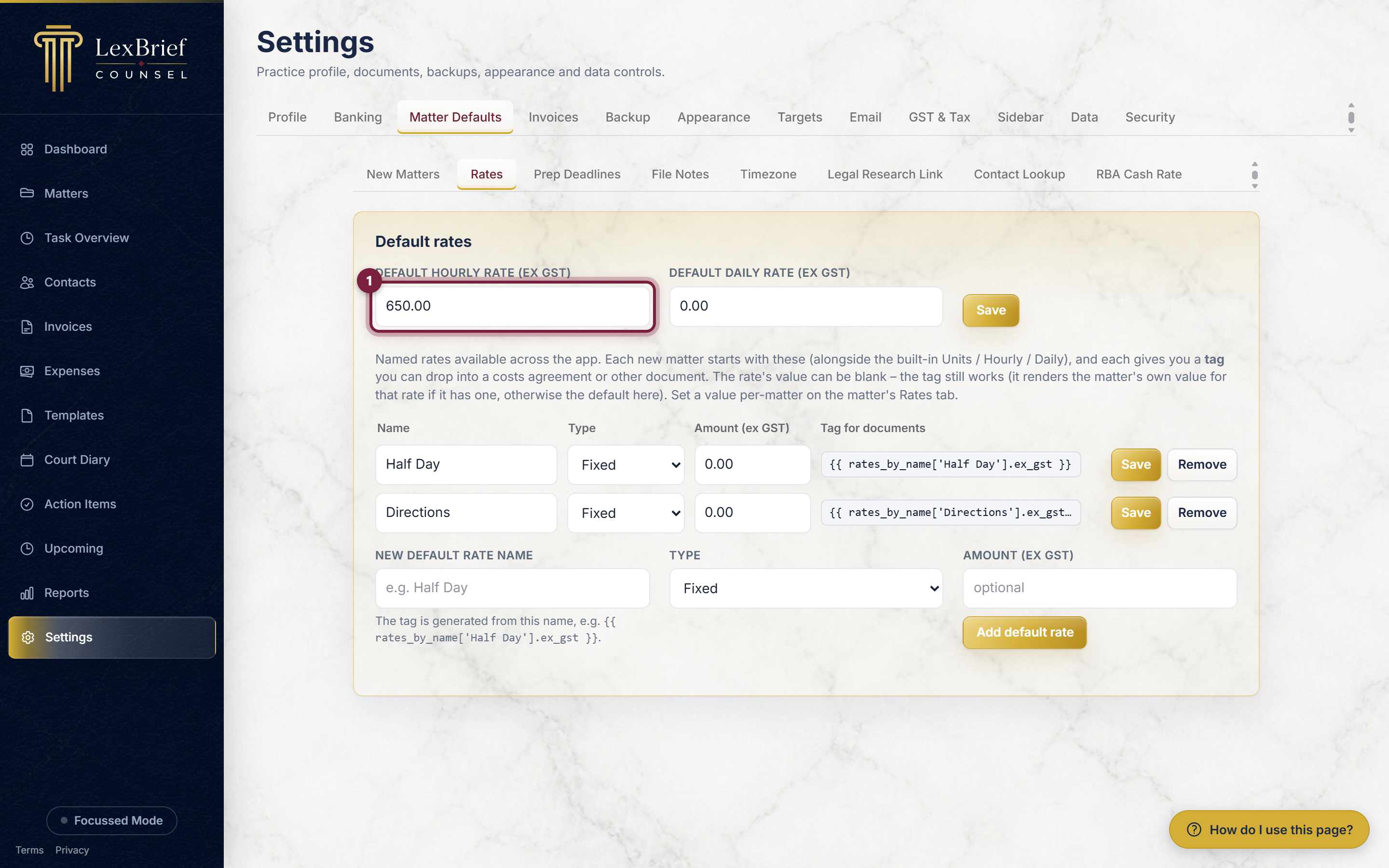Open the Terms link

pyautogui.click(x=29, y=850)
